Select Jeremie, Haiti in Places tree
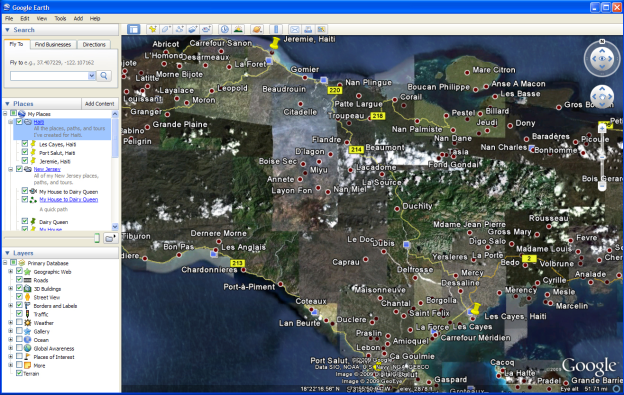Image resolution: width=624 pixels, height=395 pixels. [x=55, y=162]
